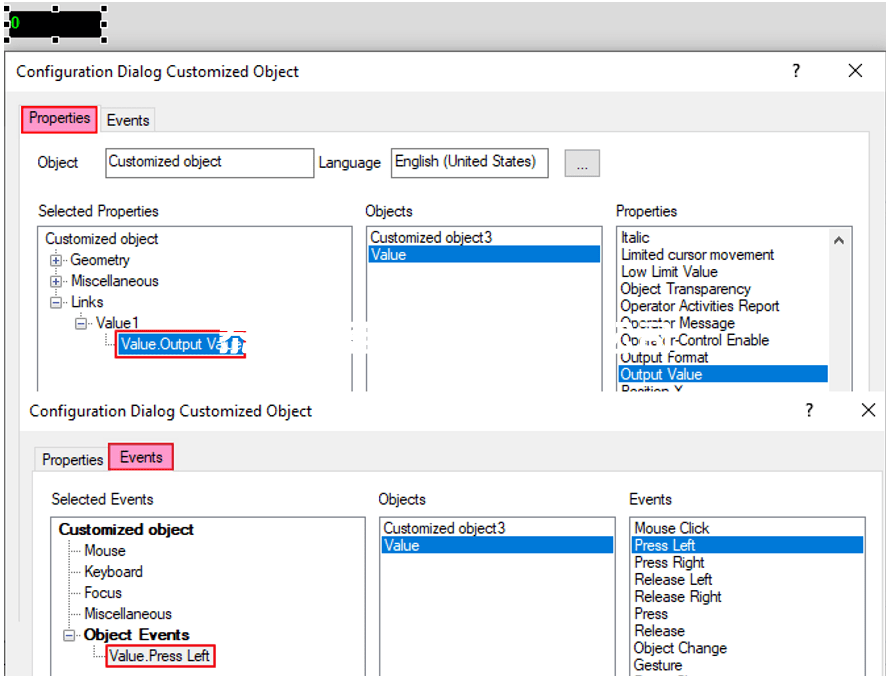Click the Help question mark in upper dialog
Viewport: 886px width, 676px height.
point(797,71)
